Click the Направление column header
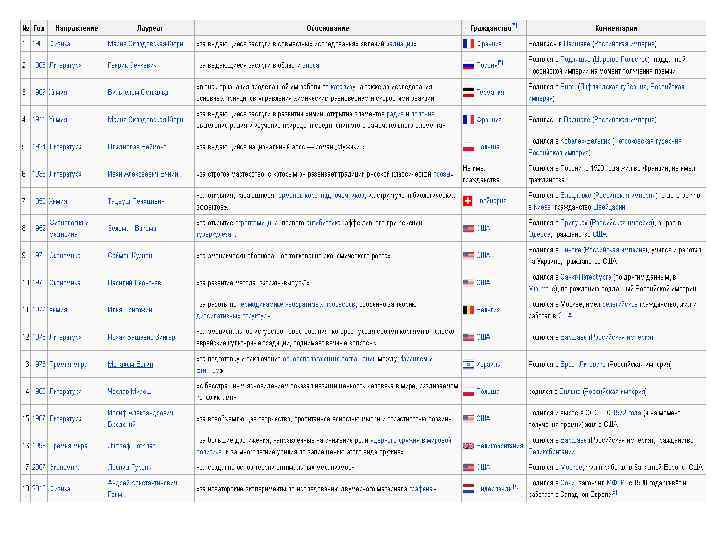Image resolution: width=720 pixels, height=540 pixels. tap(77, 28)
